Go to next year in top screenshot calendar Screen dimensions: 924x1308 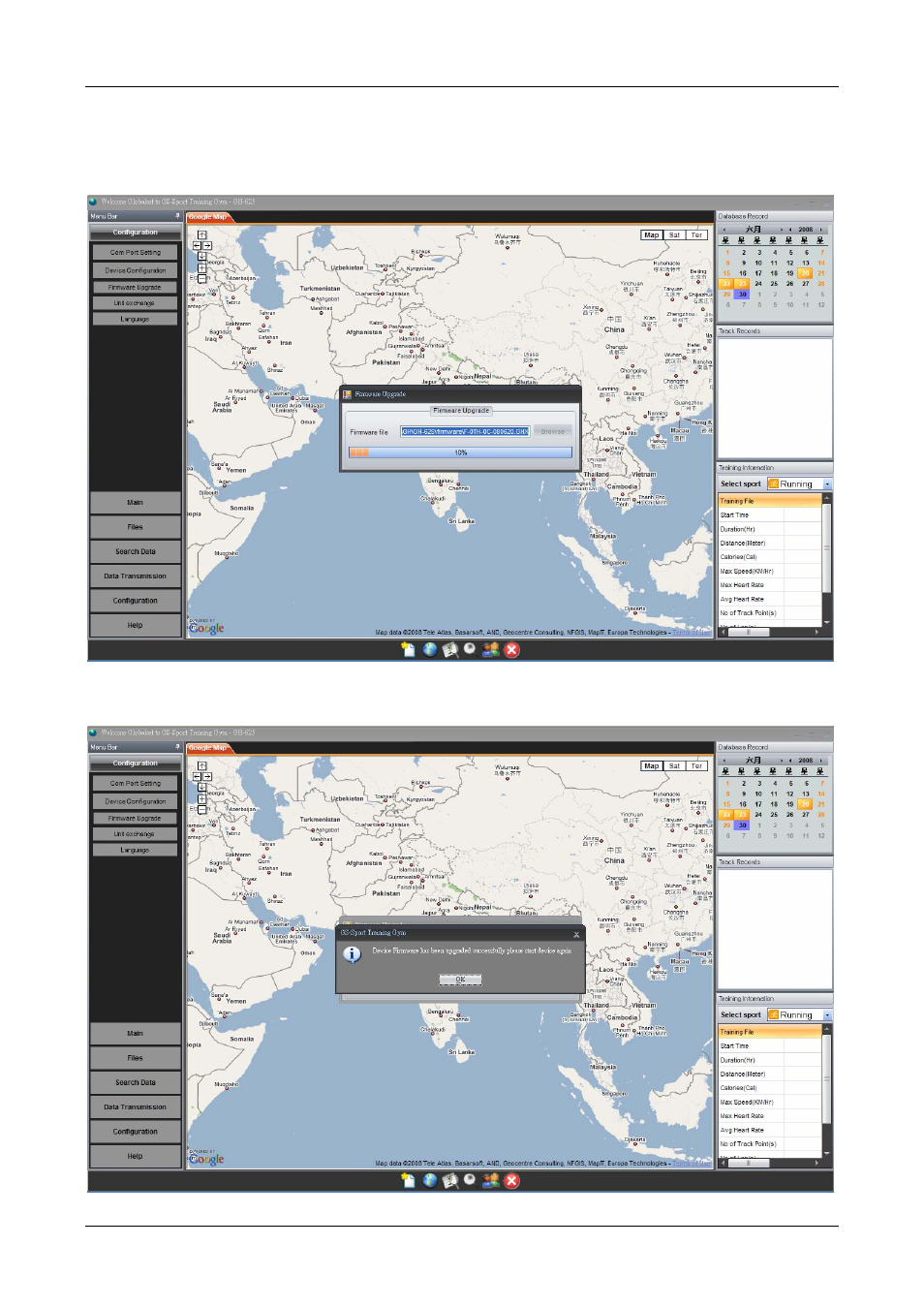[822, 230]
